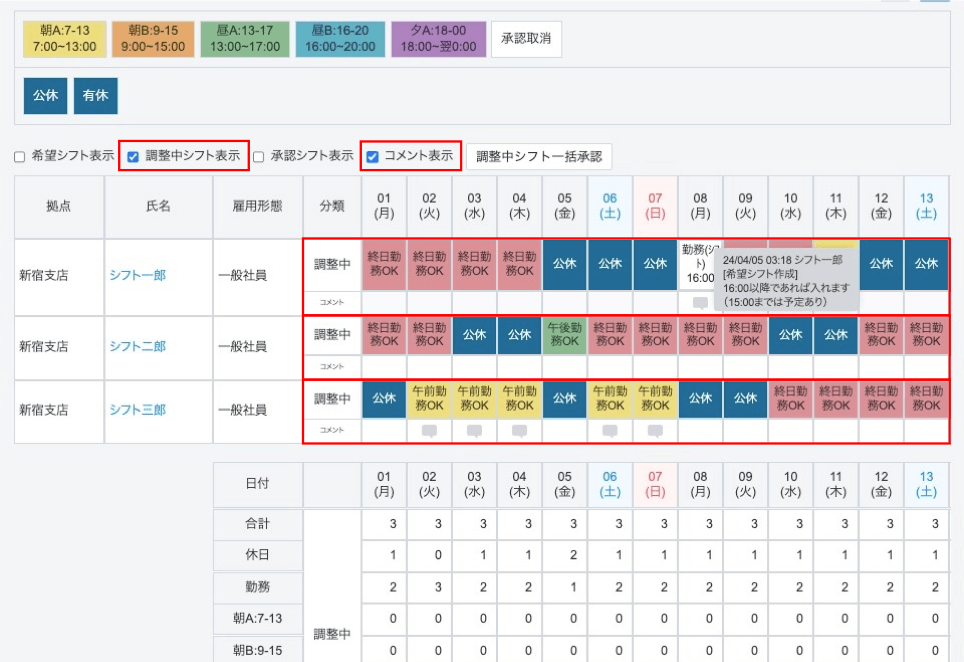View シフト三郎's comment on 06 (土)

[610, 431]
